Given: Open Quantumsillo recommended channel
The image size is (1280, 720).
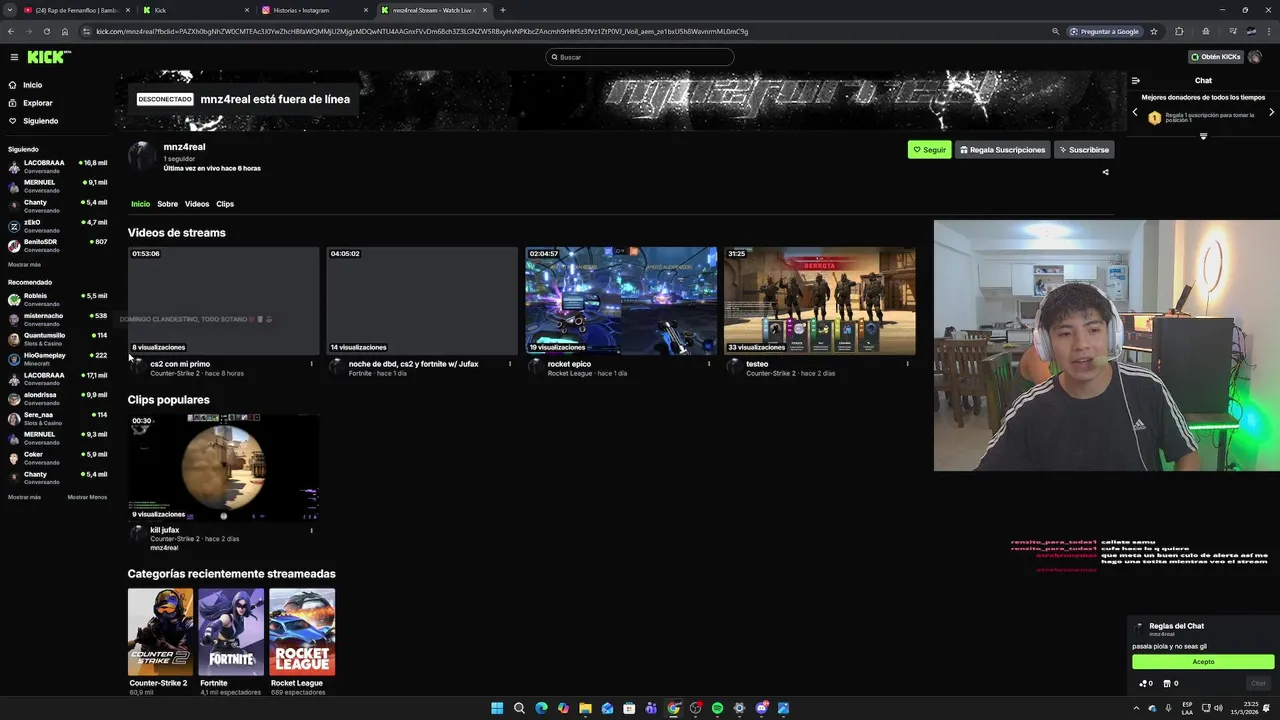Looking at the screenshot, I should point(57,339).
